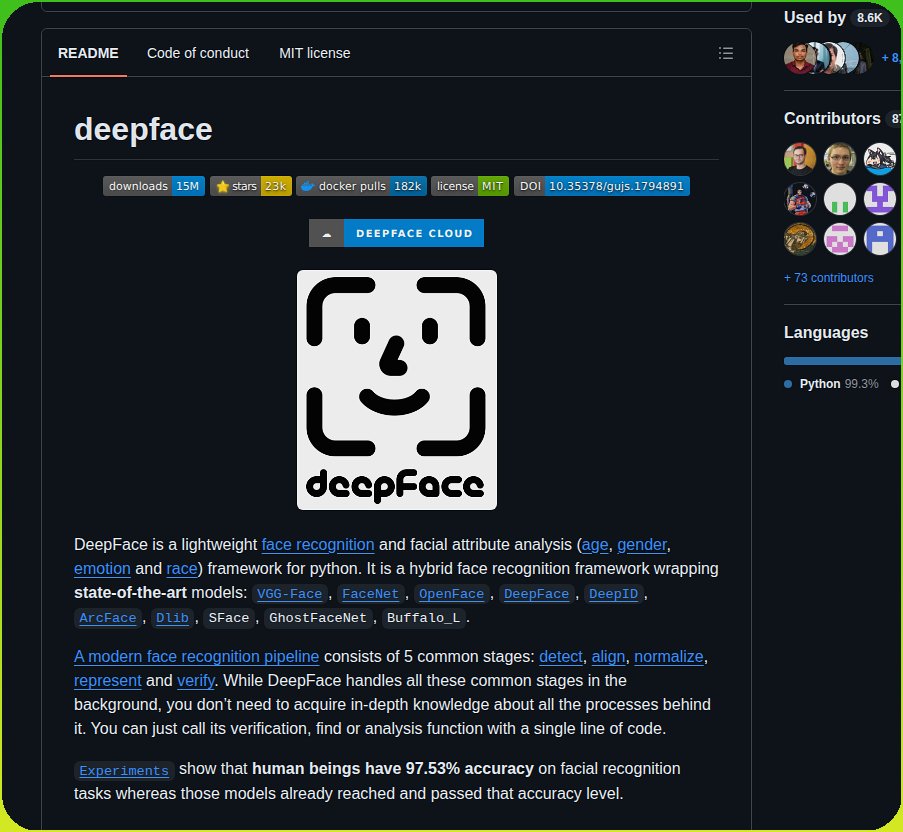The image size is (903, 832).
Task: Open the DeepFace model link
Action: point(536,594)
